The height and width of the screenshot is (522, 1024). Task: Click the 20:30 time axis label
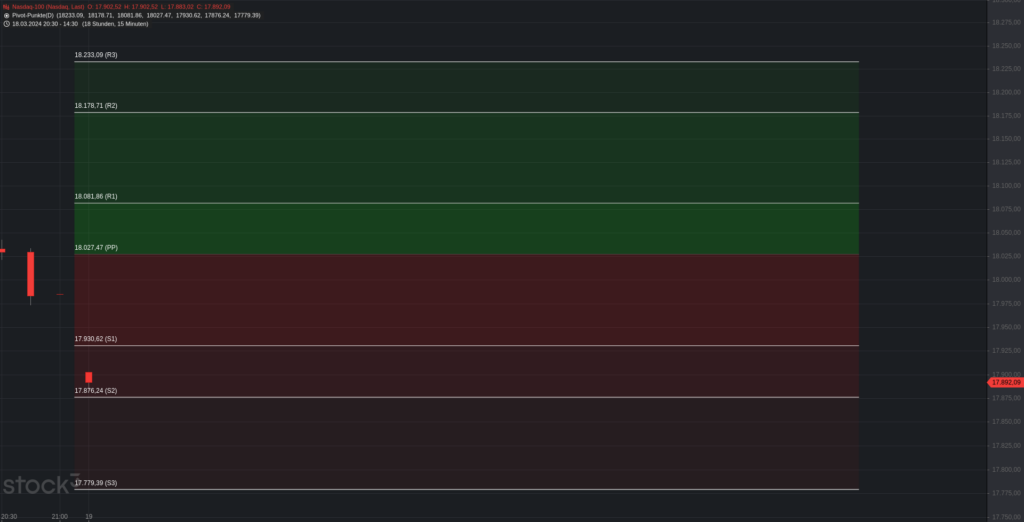click(8, 516)
